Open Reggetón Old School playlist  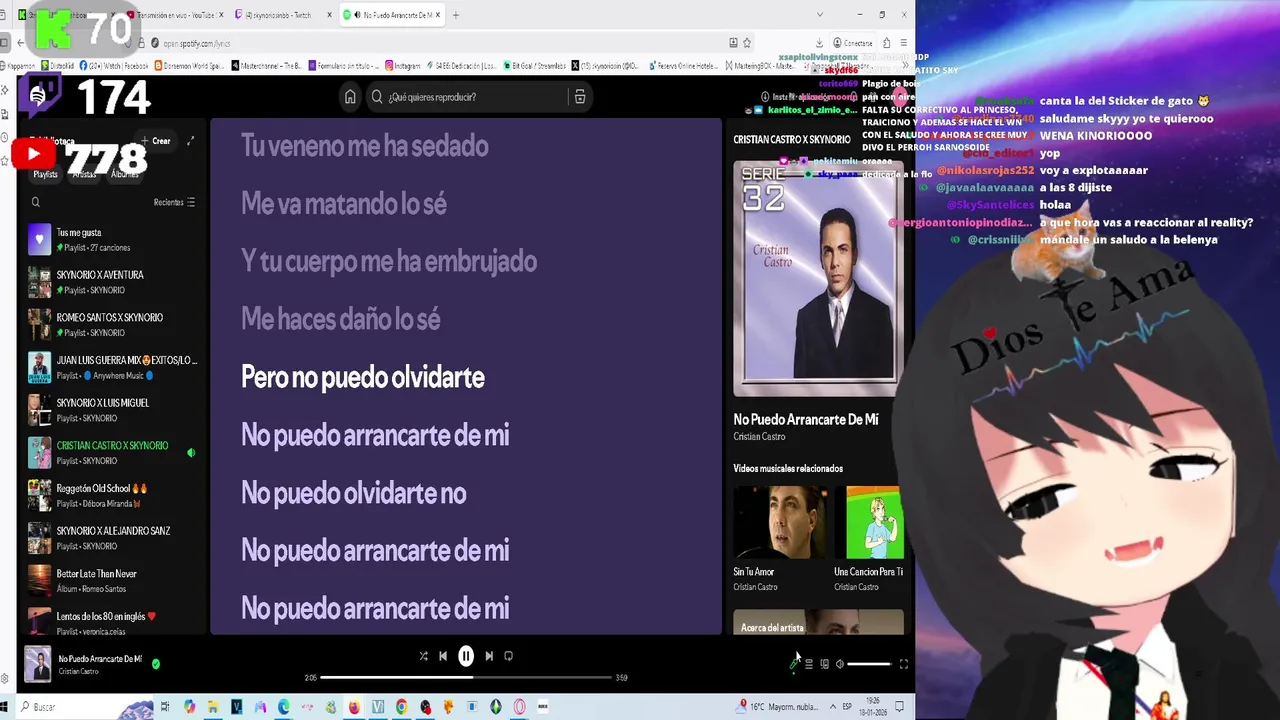click(115, 496)
